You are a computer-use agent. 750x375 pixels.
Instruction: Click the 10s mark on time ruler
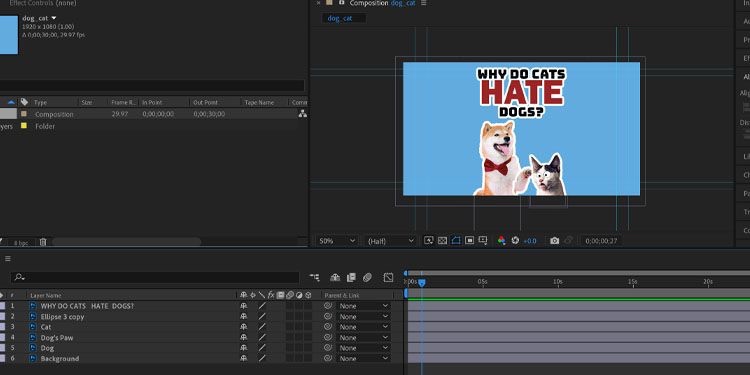(558, 282)
